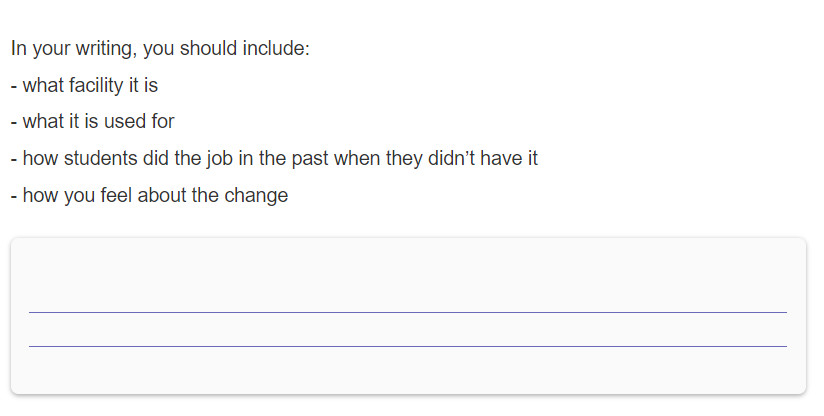This screenshot has height=416, width=824.
Task: Click the word "writing," in the heading
Action: (107, 49)
